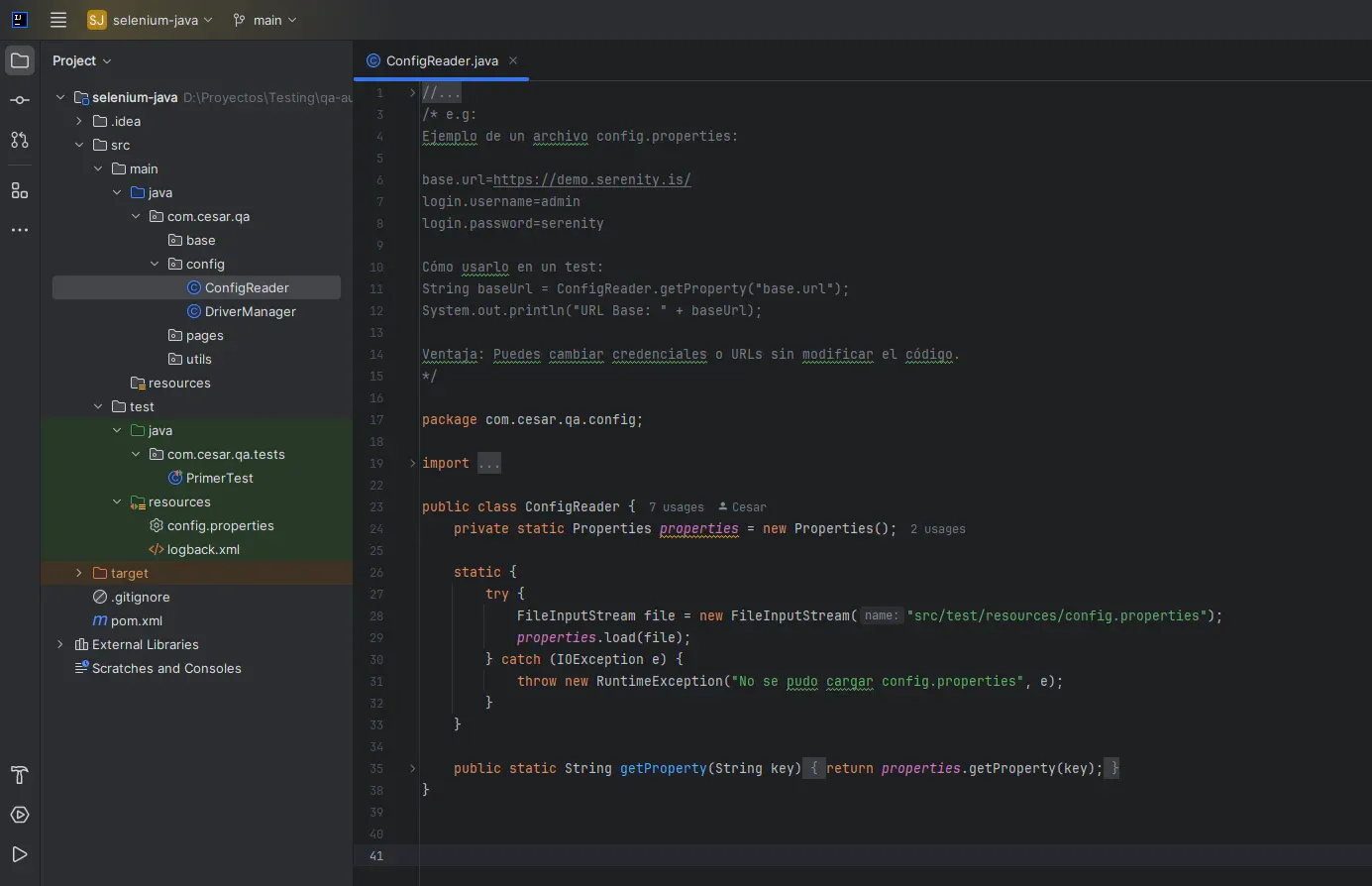Click the IntelliJ IDEA logo
1372x886 pixels.
pos(20,20)
